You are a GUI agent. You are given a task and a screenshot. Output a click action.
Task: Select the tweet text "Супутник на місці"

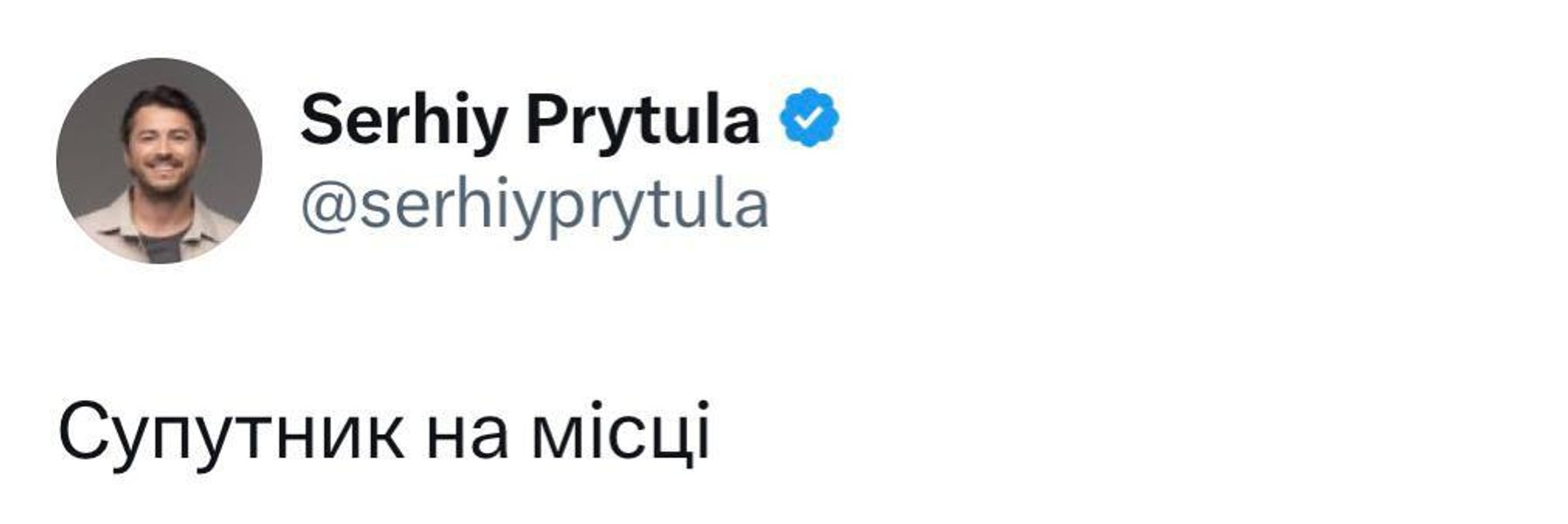(x=384, y=432)
